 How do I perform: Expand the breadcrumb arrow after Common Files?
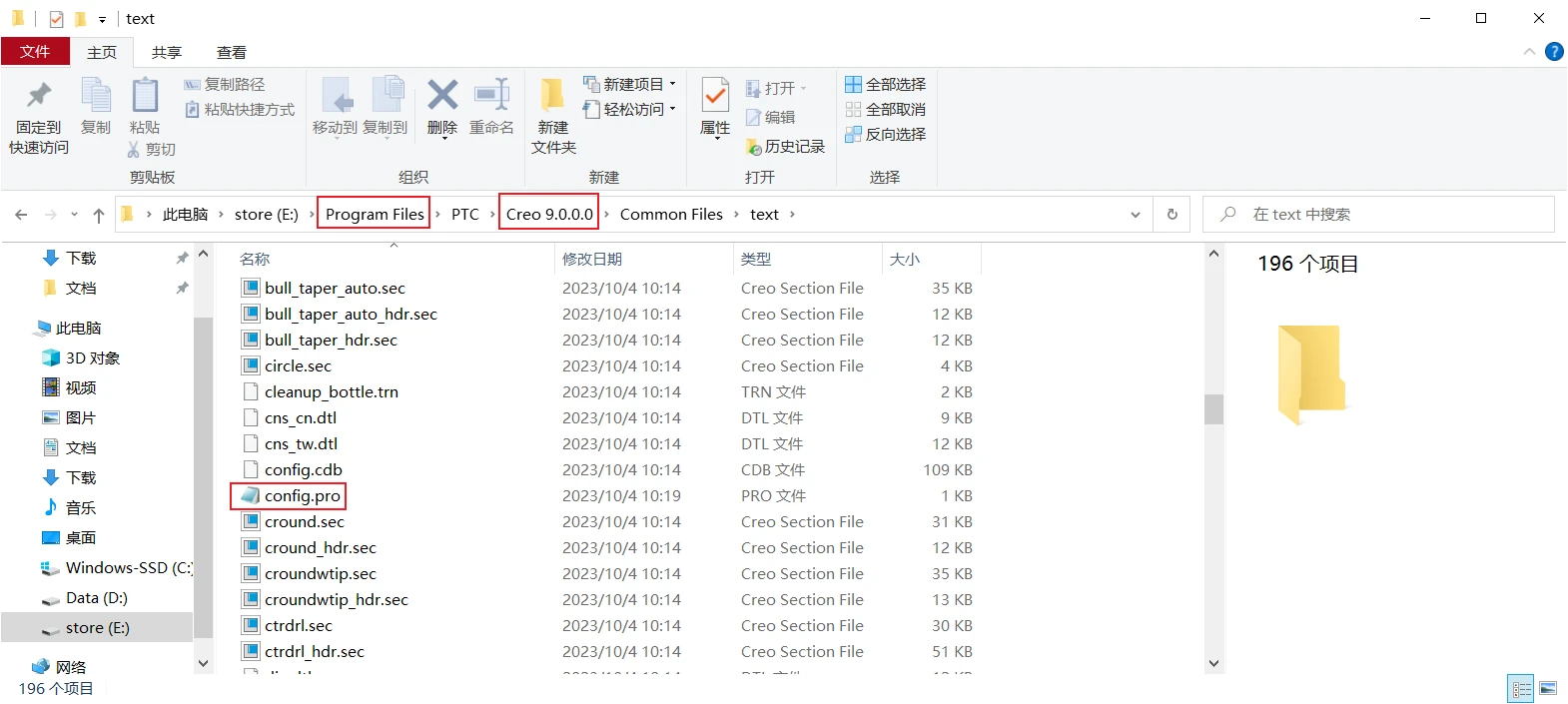(x=736, y=215)
